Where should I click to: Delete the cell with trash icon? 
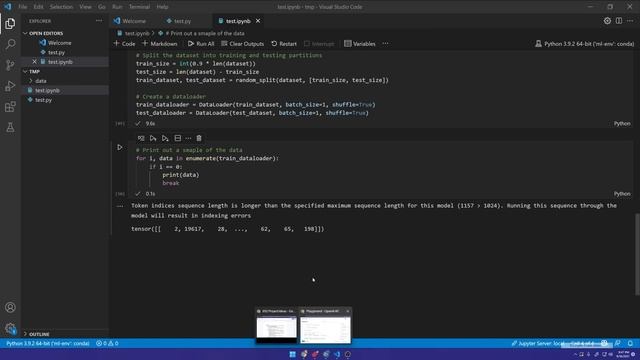tap(199, 138)
